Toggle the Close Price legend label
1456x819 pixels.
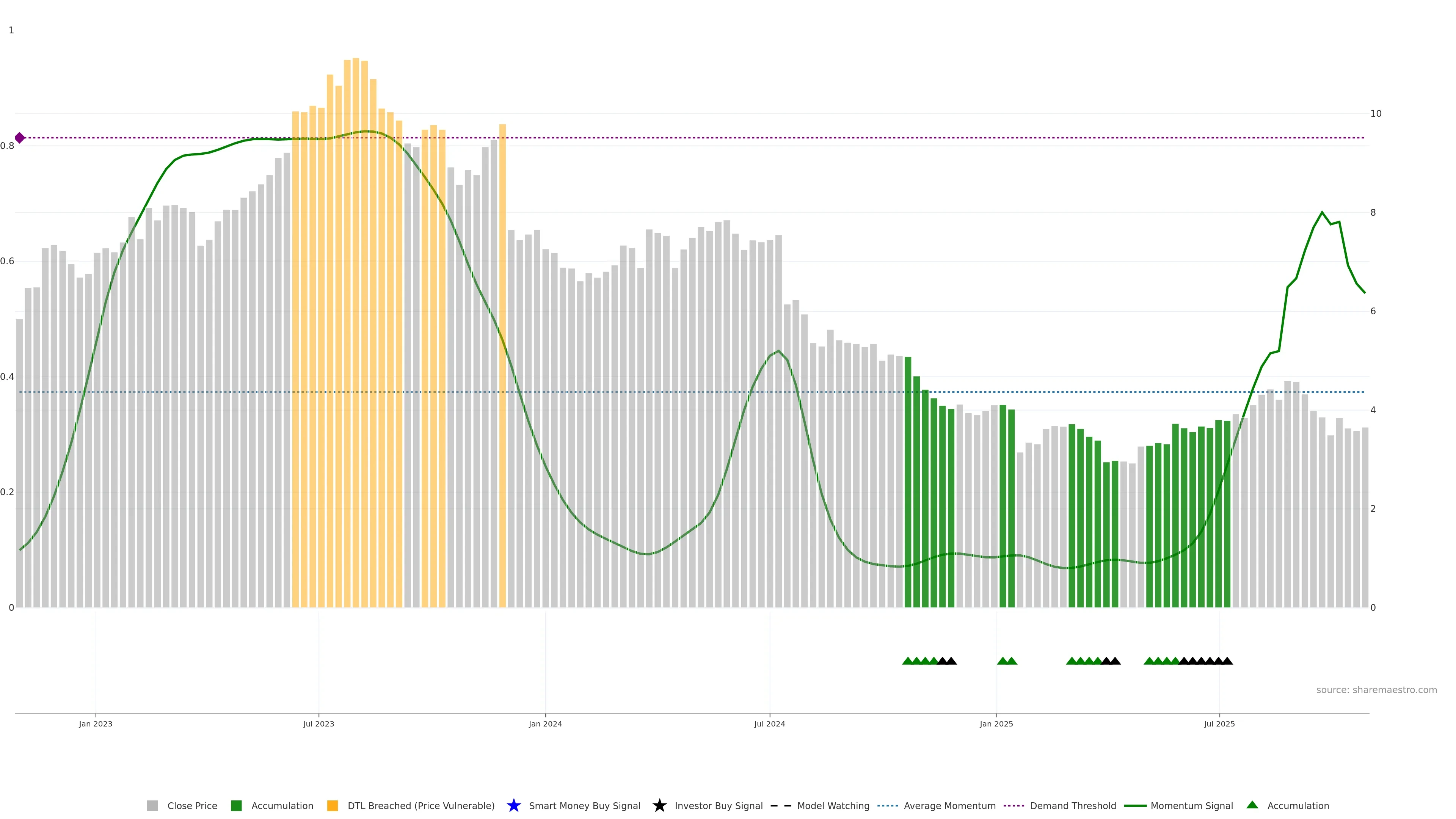tap(192, 805)
